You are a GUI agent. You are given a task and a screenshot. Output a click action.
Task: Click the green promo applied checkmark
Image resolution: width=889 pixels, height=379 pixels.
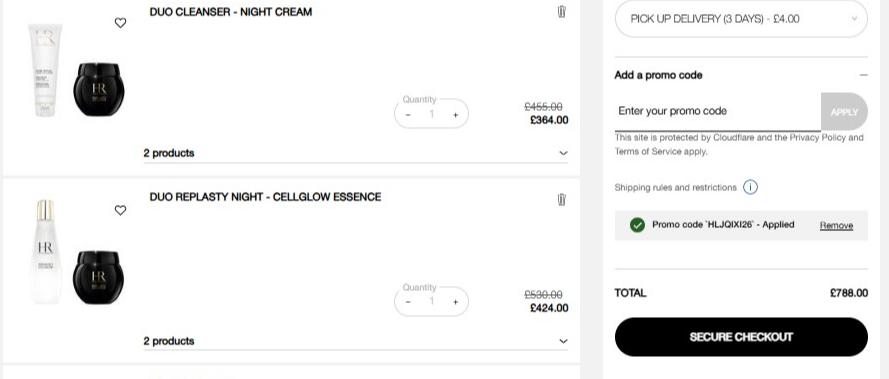(637, 225)
